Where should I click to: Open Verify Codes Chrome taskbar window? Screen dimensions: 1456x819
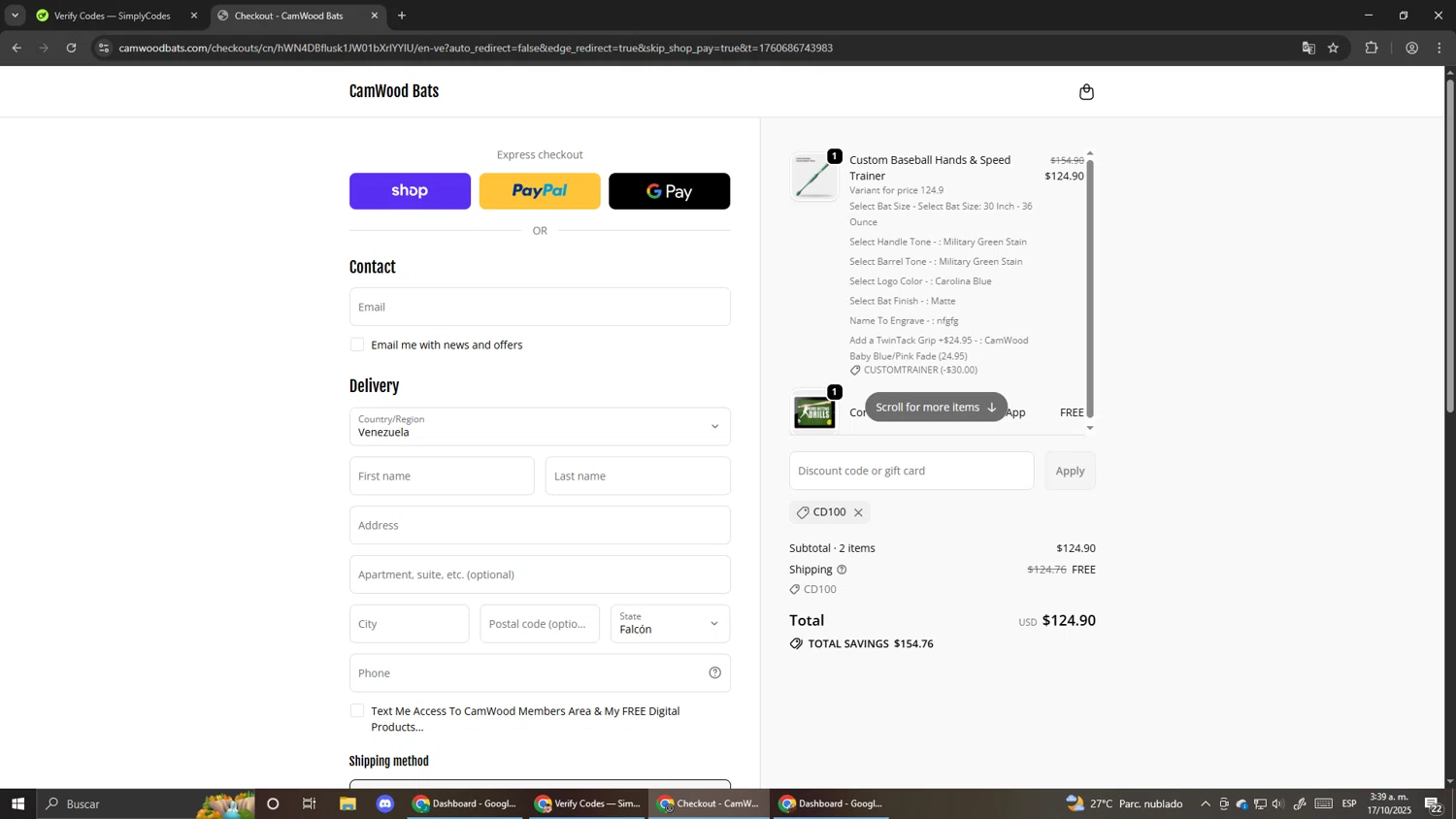(x=588, y=803)
